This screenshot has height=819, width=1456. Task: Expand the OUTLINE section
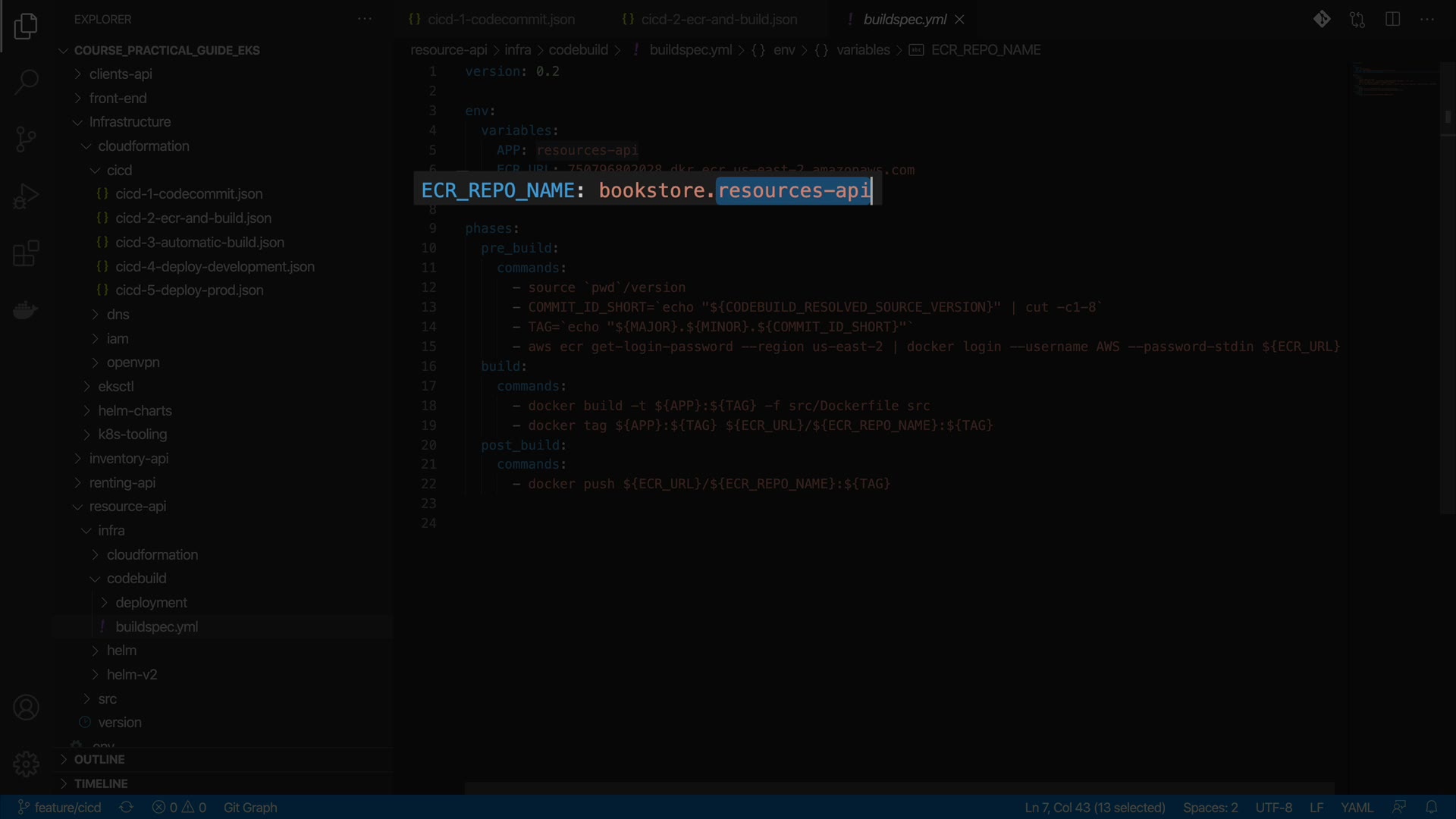[99, 760]
